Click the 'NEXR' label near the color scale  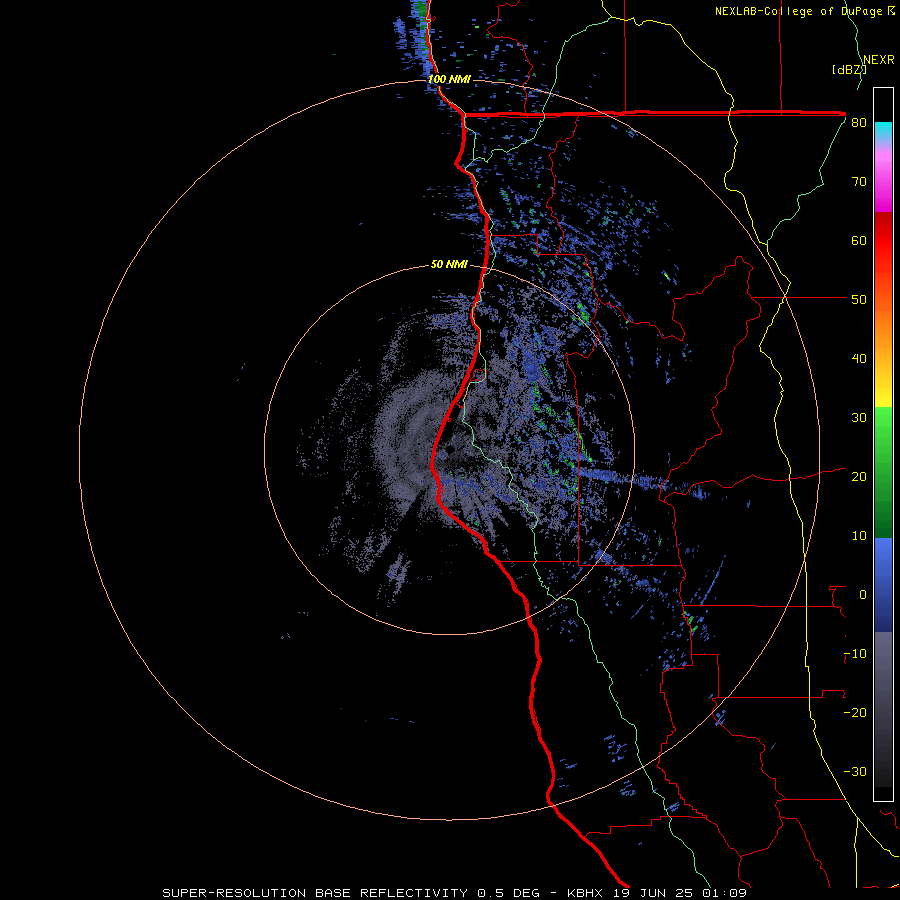[878, 60]
